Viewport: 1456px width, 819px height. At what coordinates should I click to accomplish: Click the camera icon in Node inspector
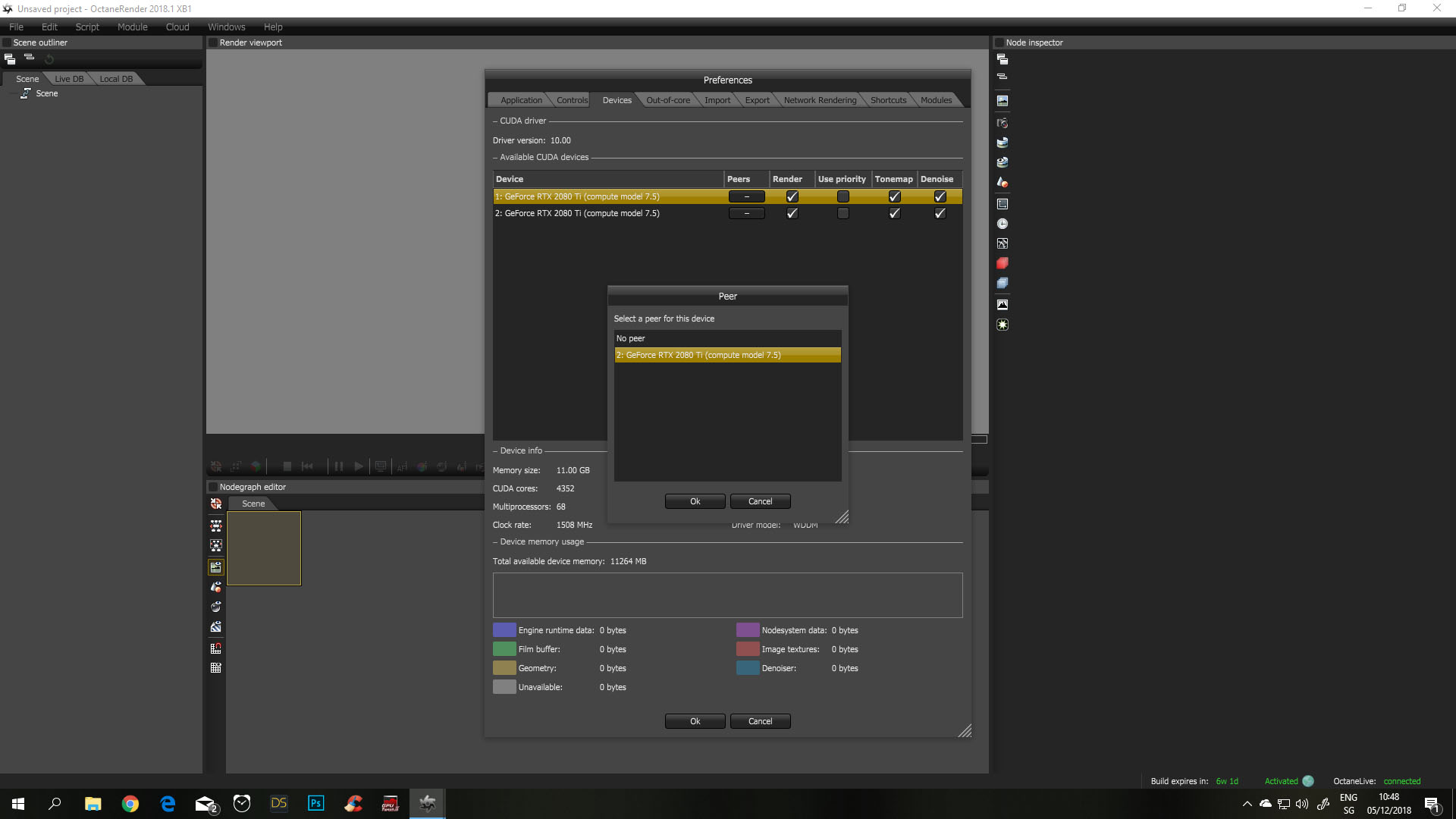pos(1002,123)
